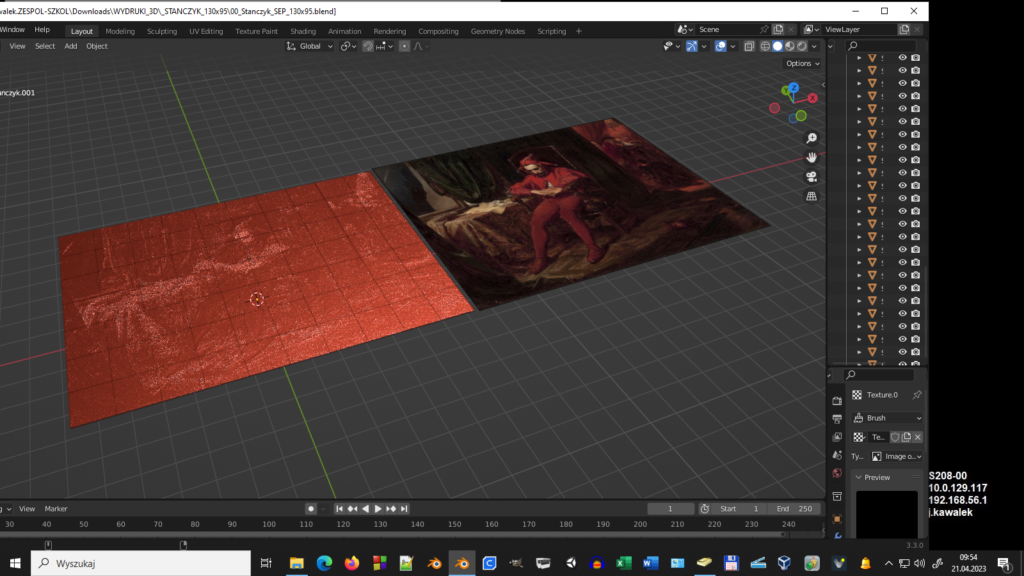Image resolution: width=1024 pixels, height=576 pixels.
Task: Select the pan view hand icon
Action: coord(811,157)
